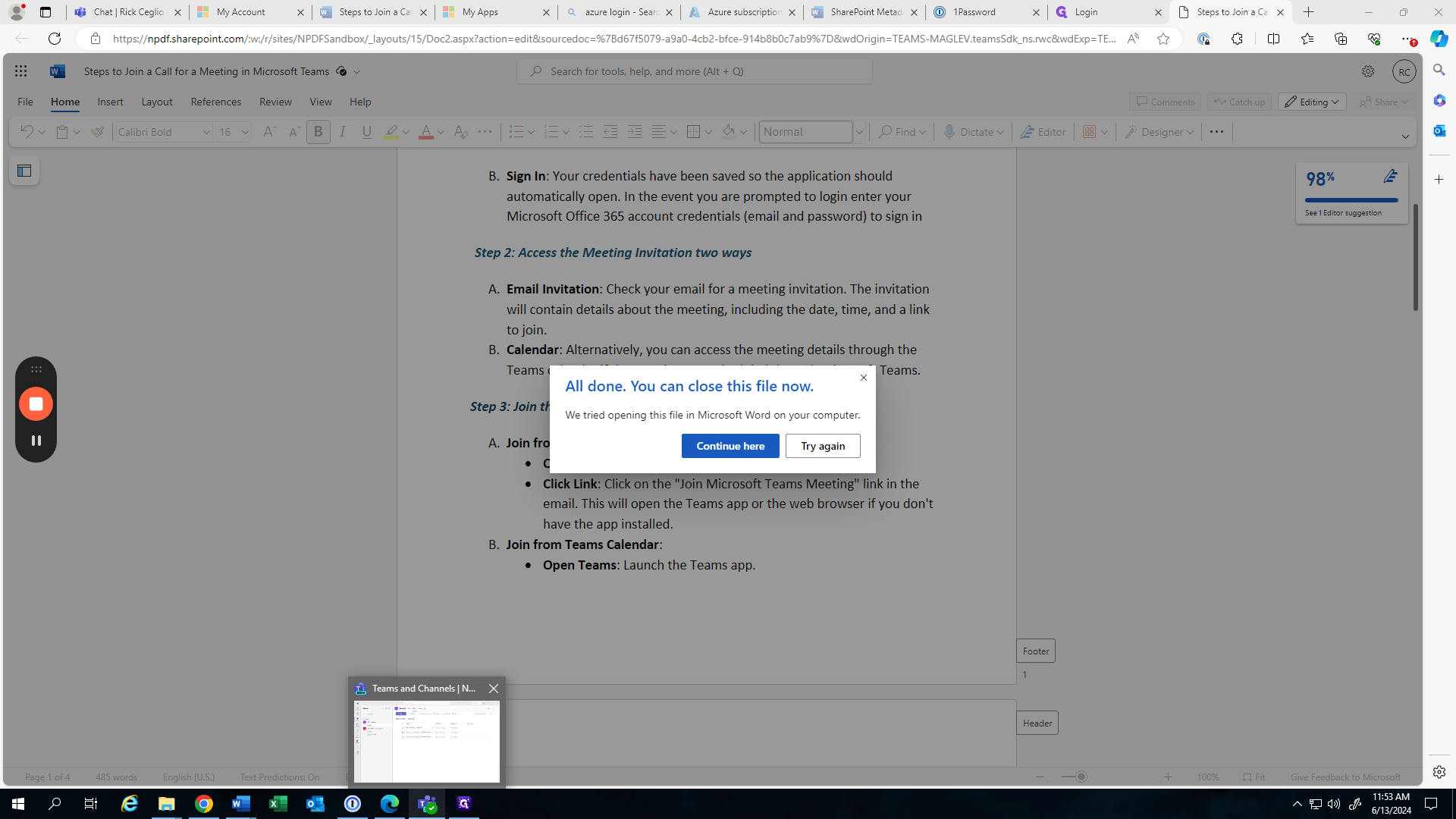Image resolution: width=1456 pixels, height=819 pixels.
Task: Click the Paste clipboard icon
Action: pos(62,132)
